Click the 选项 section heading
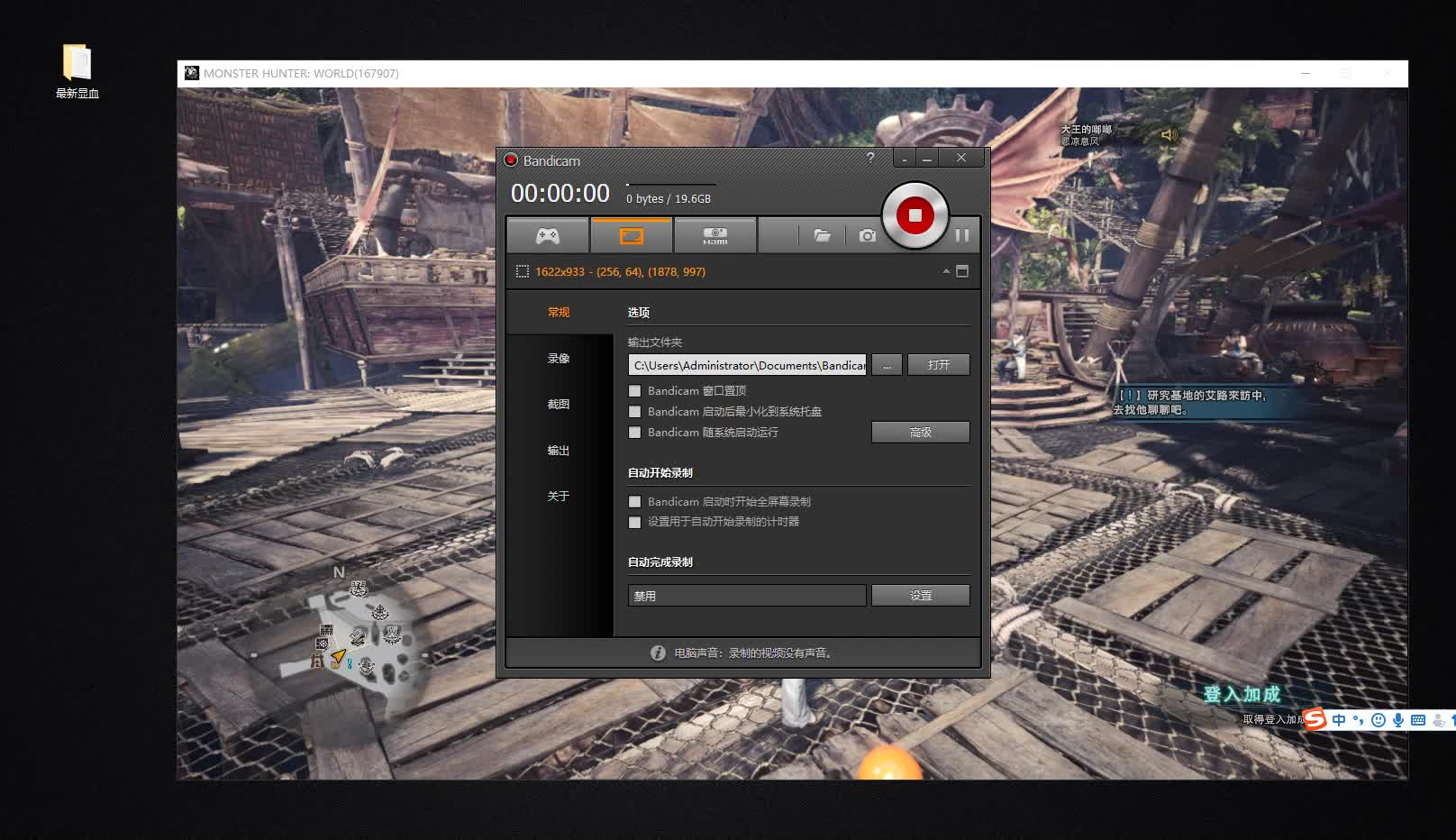Image resolution: width=1456 pixels, height=840 pixels. pos(638,312)
